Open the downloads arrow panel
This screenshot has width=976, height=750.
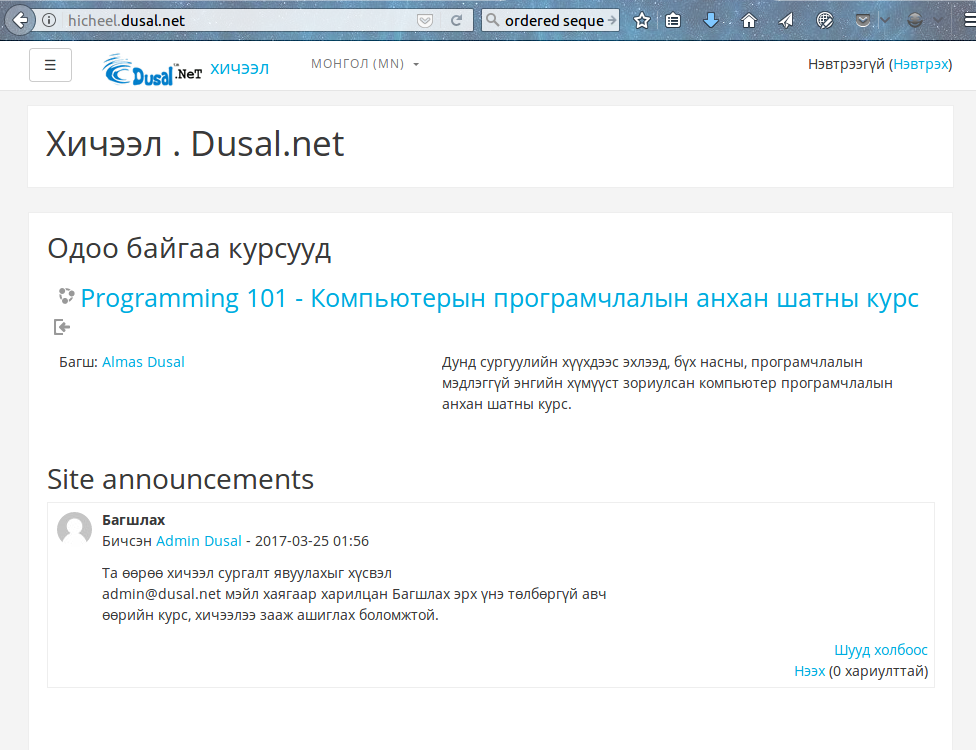tap(710, 21)
